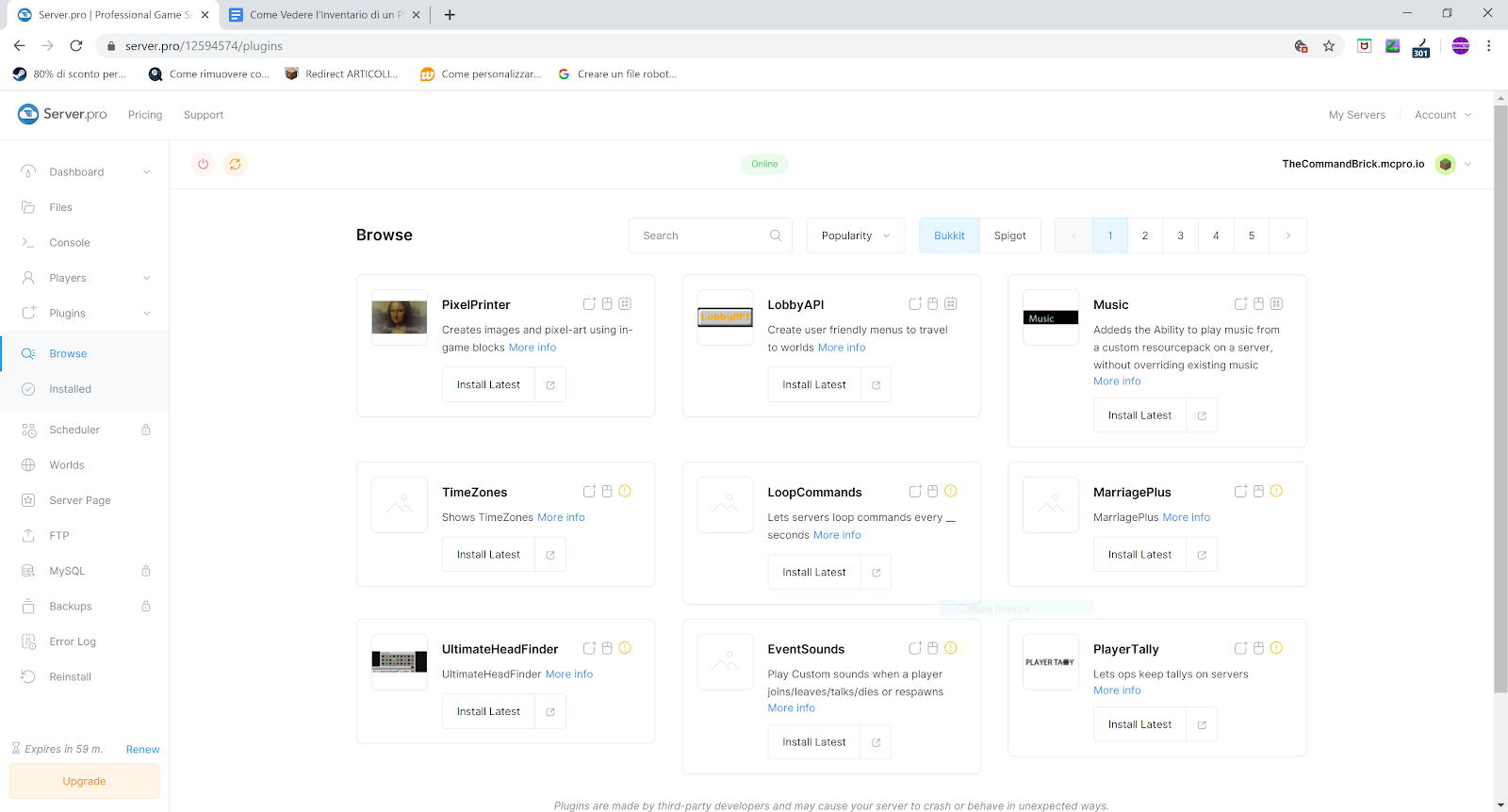This screenshot has height=812, width=1508.
Task: Open the Popularity sort dropdown
Action: coord(856,235)
